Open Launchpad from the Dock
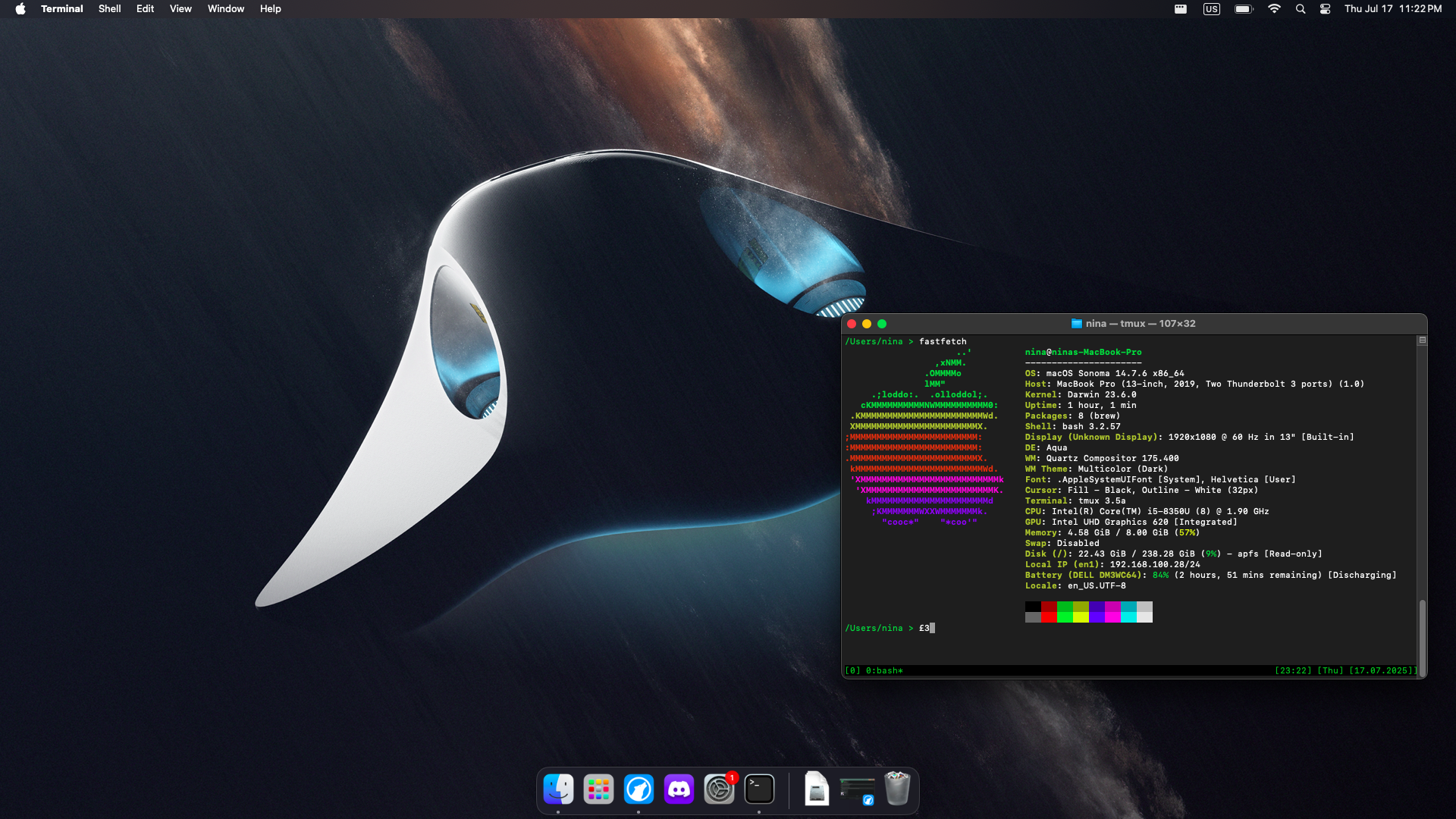 [x=598, y=789]
